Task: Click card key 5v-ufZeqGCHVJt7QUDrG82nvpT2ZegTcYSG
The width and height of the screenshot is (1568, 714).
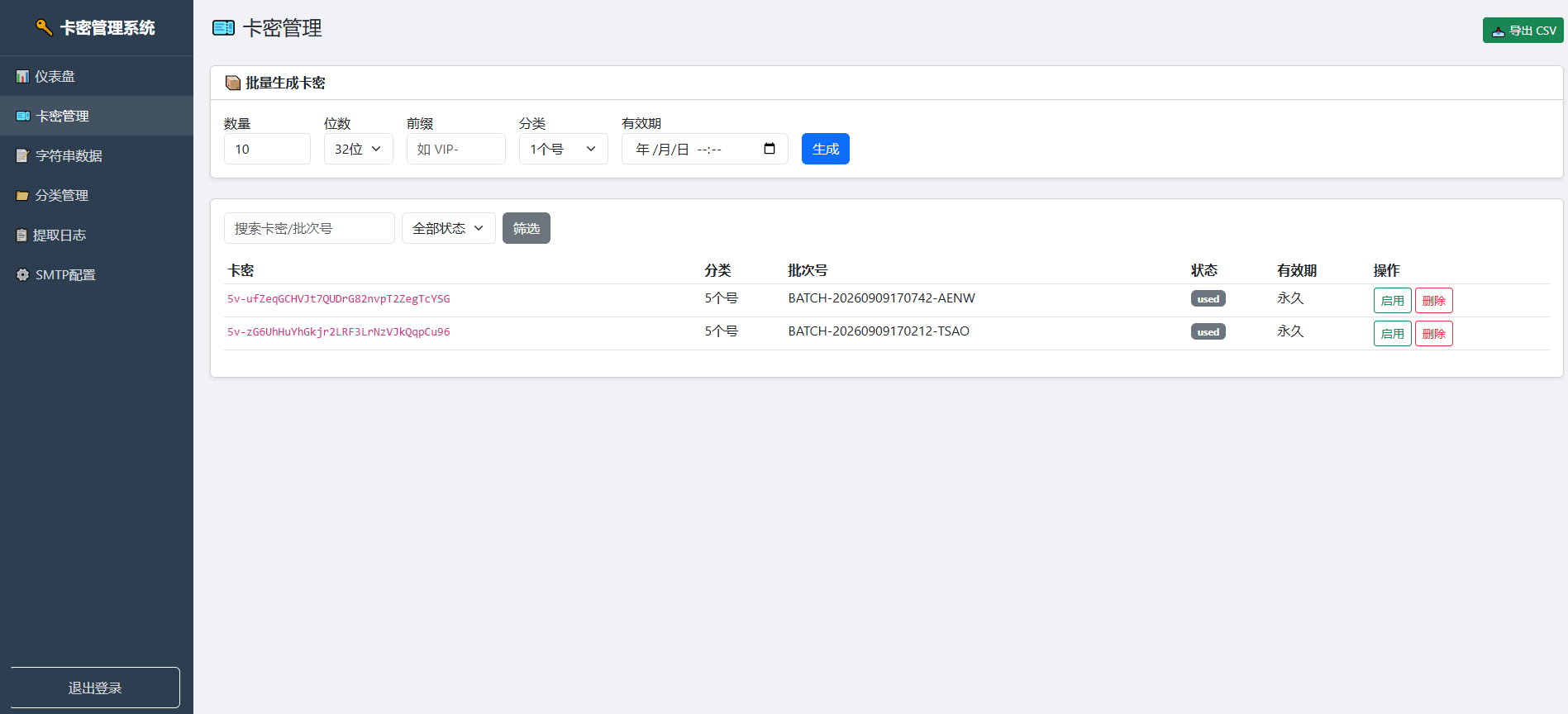Action: pyautogui.click(x=339, y=298)
